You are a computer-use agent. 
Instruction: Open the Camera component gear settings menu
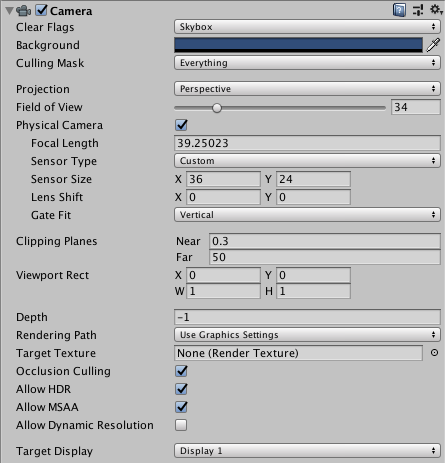(436, 10)
